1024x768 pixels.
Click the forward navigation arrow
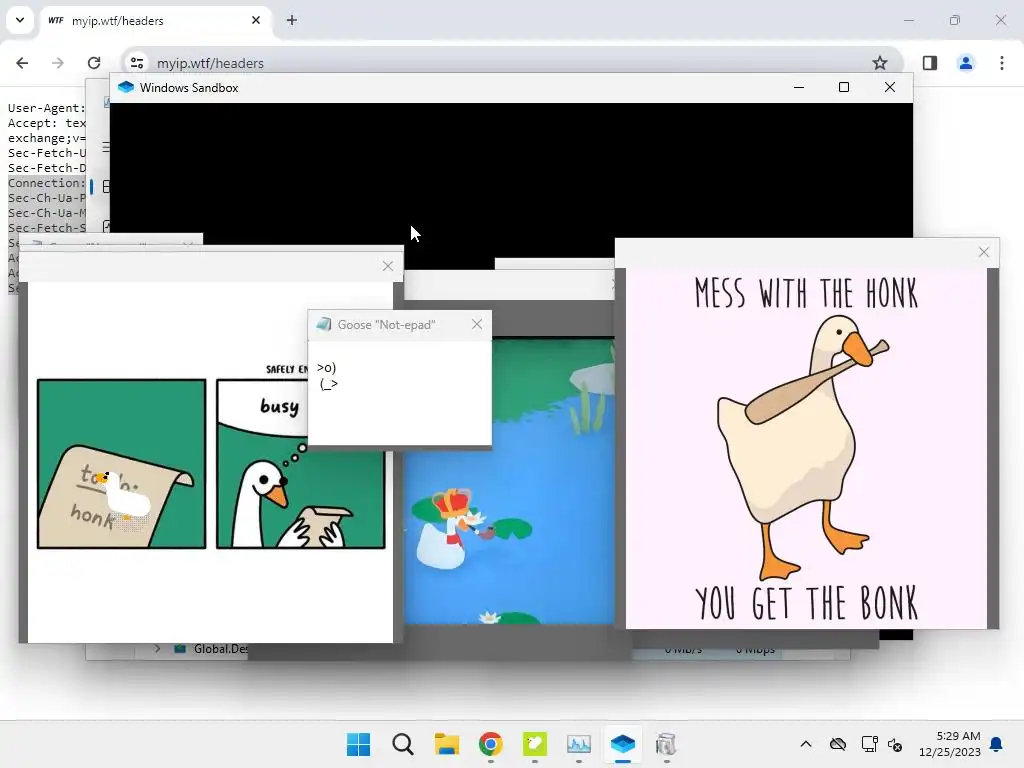click(57, 63)
